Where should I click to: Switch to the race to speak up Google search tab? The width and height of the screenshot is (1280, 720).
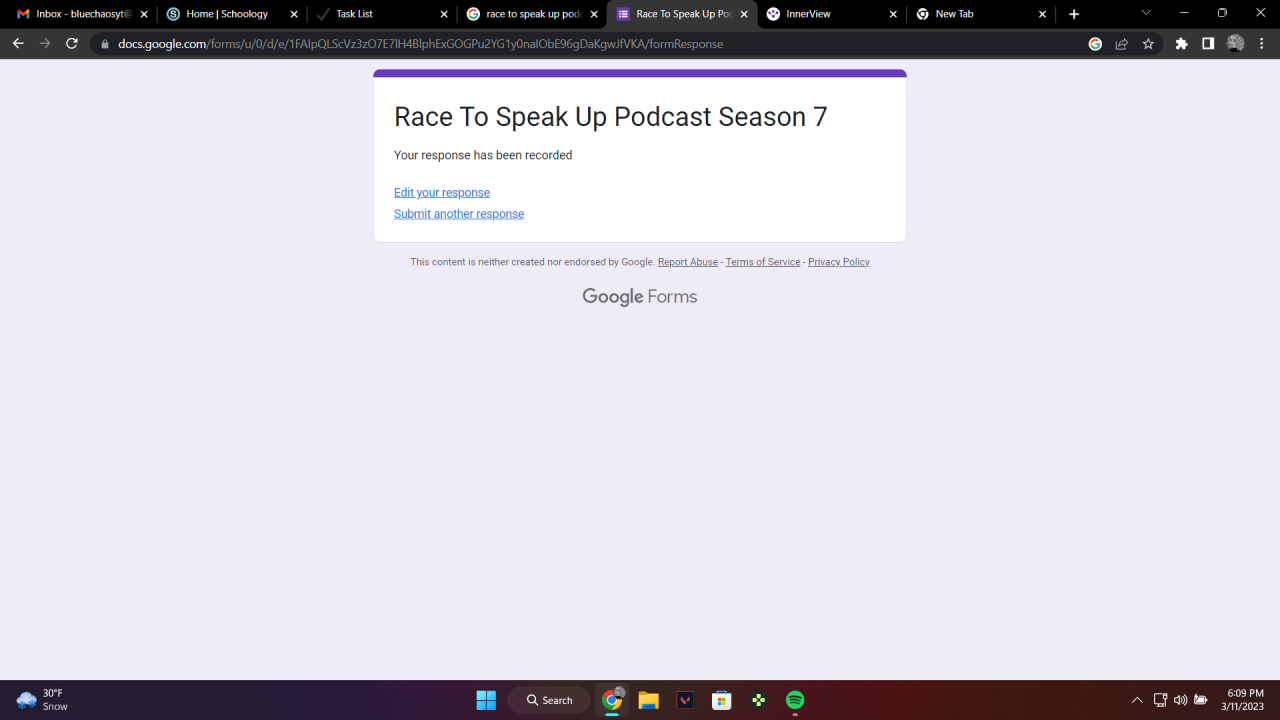[x=532, y=14]
